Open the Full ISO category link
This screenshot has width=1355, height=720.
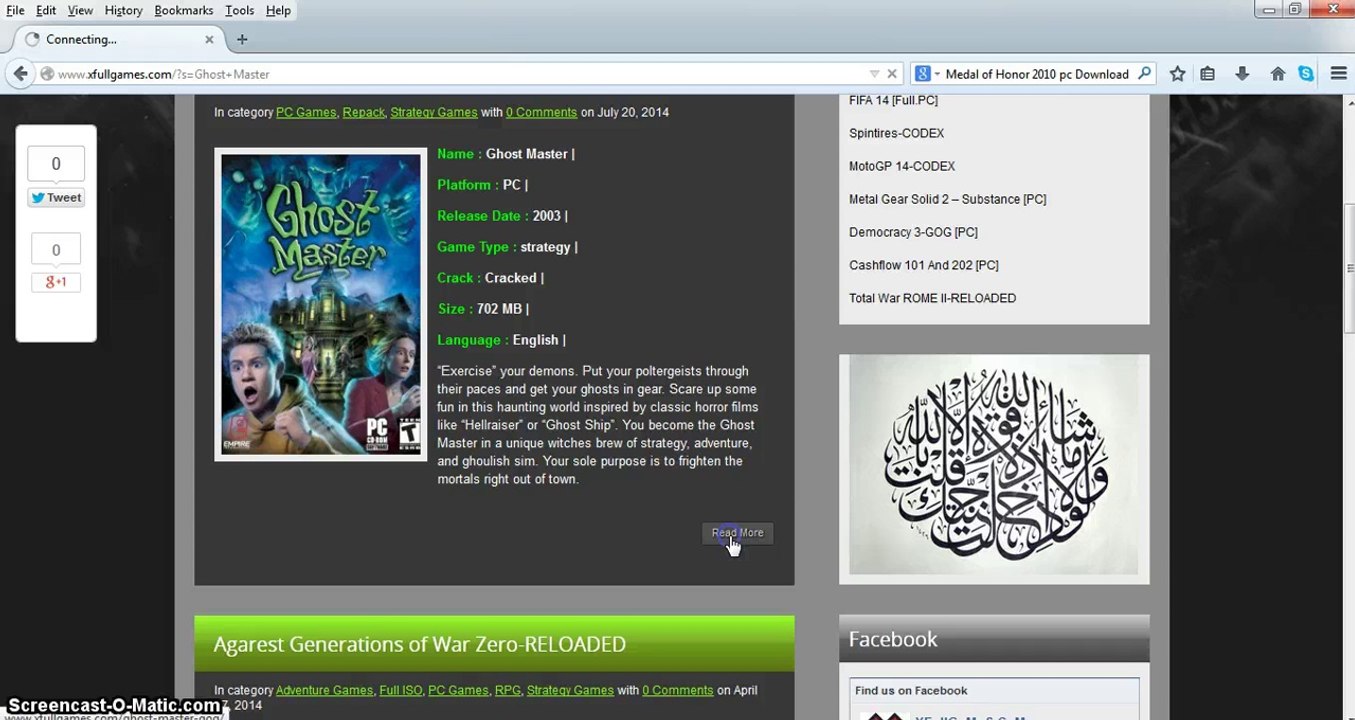pos(400,690)
